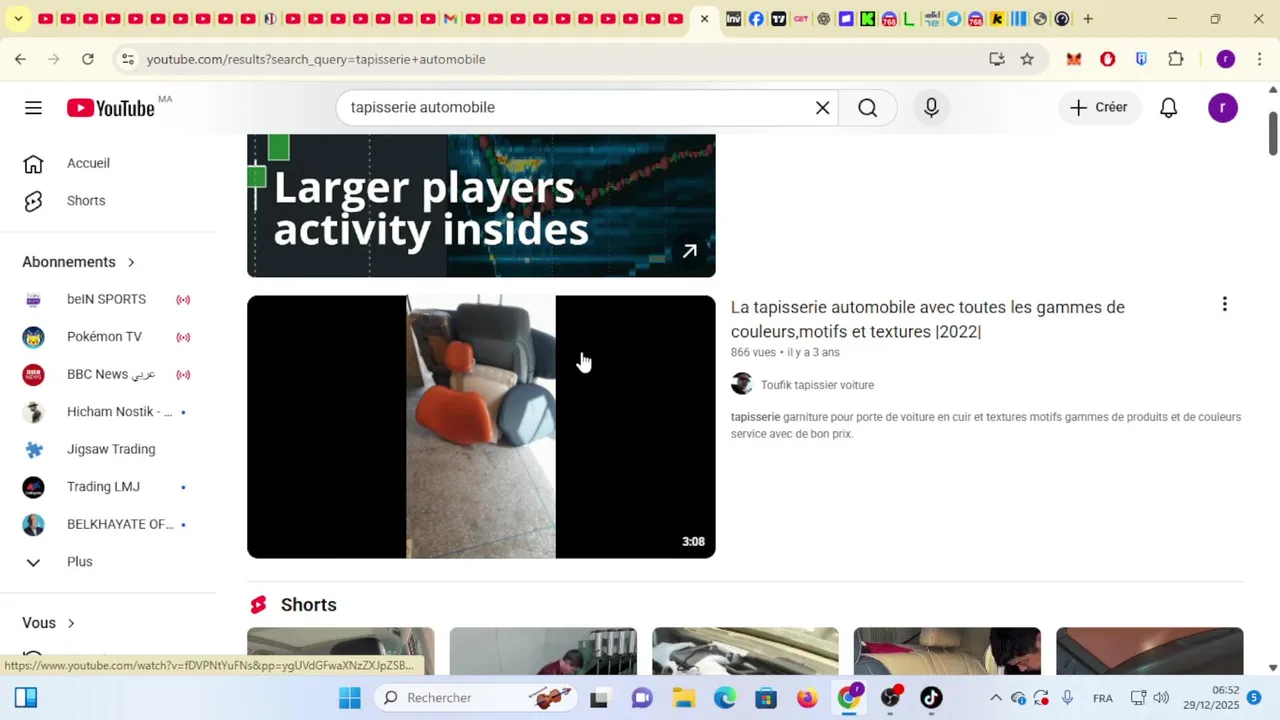The height and width of the screenshot is (720, 1280).
Task: Open Microsoft Edge from the taskbar
Action: tap(725, 698)
